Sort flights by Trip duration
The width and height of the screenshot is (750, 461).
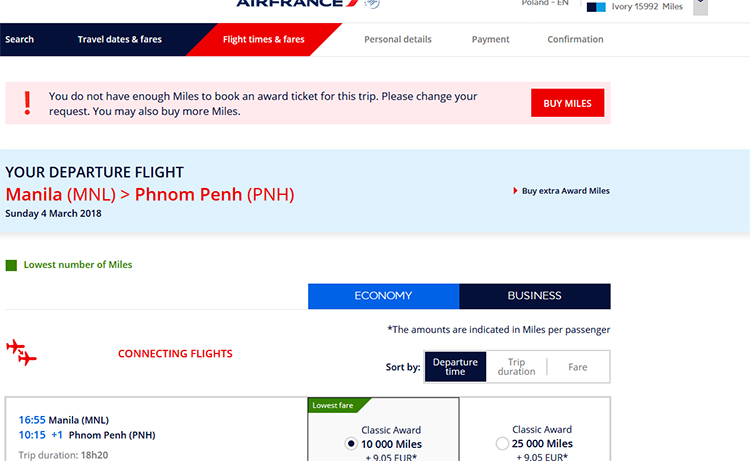coord(517,367)
